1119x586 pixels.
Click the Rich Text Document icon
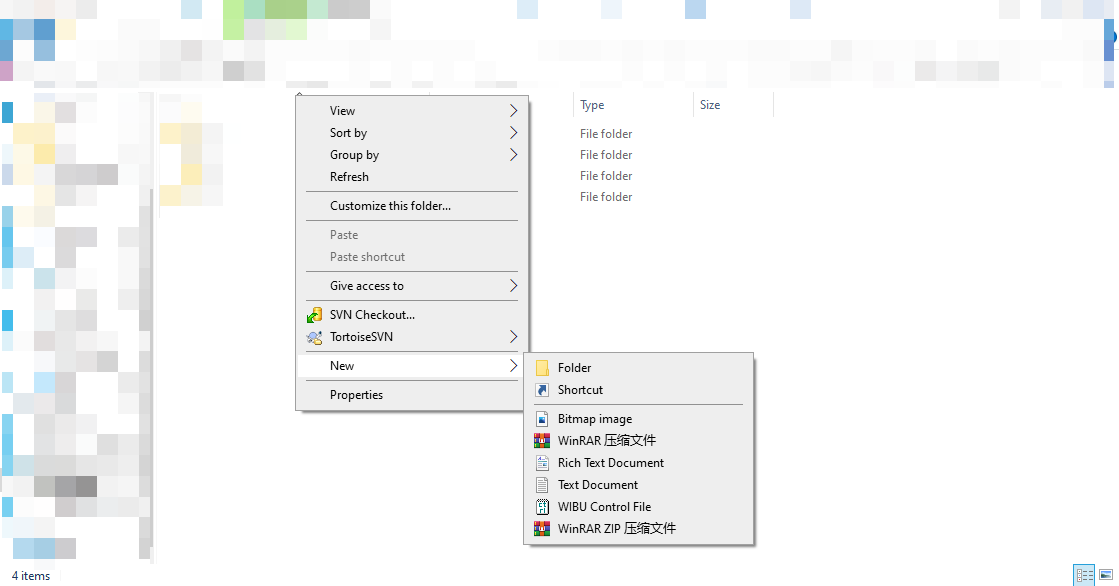542,463
